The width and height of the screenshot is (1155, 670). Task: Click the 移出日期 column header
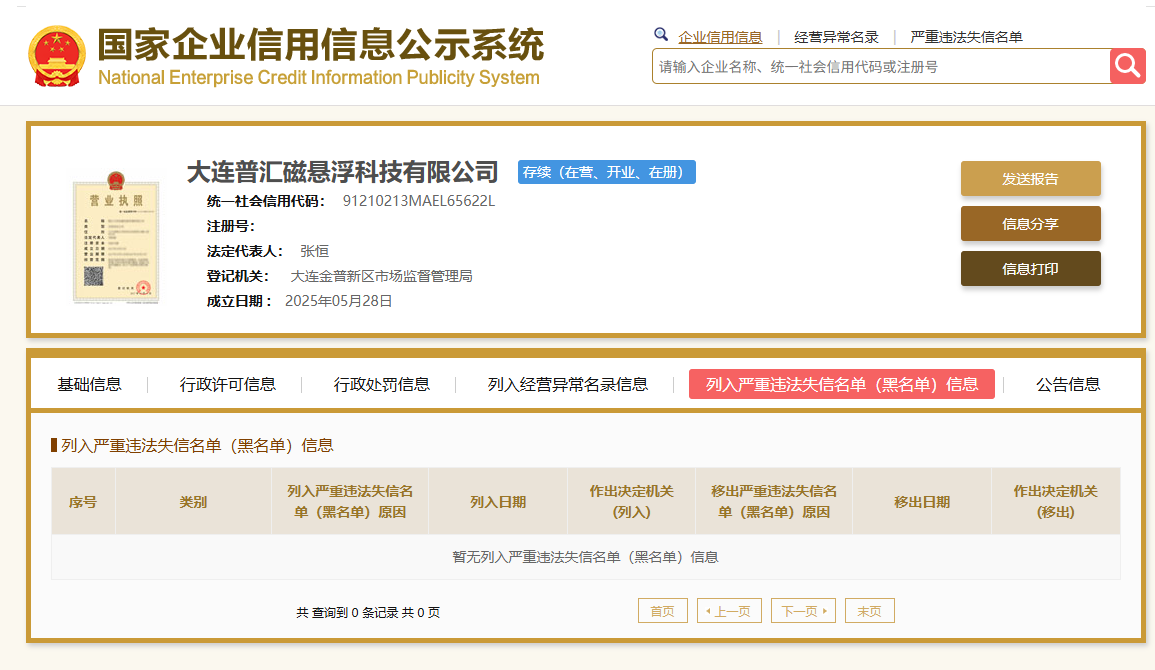click(922, 501)
